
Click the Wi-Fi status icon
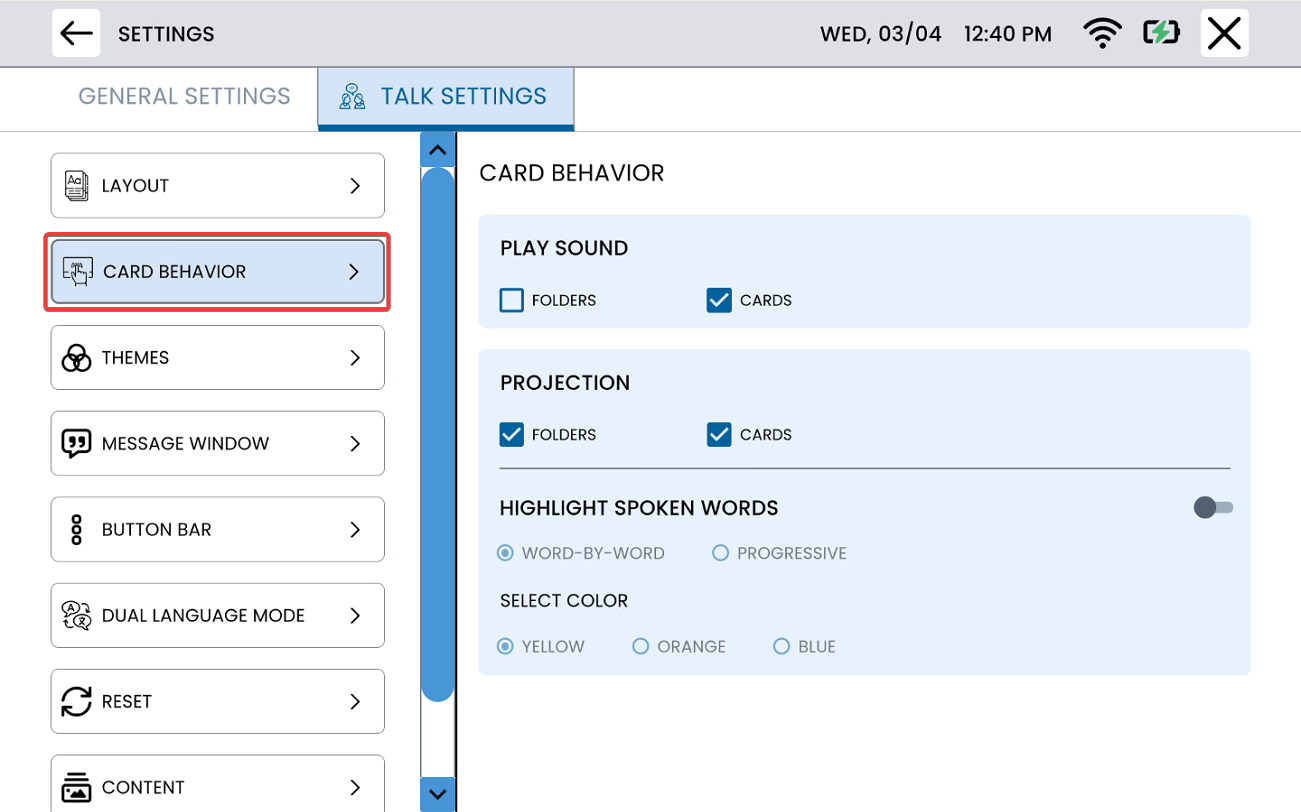click(x=1102, y=34)
